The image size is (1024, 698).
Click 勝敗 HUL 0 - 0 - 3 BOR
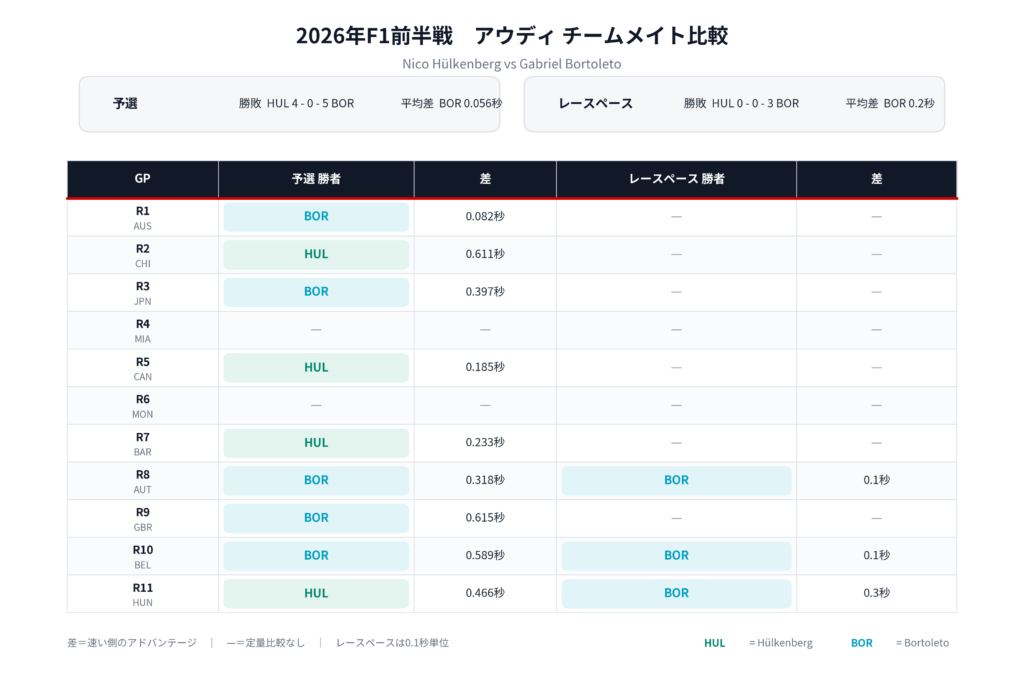click(741, 103)
